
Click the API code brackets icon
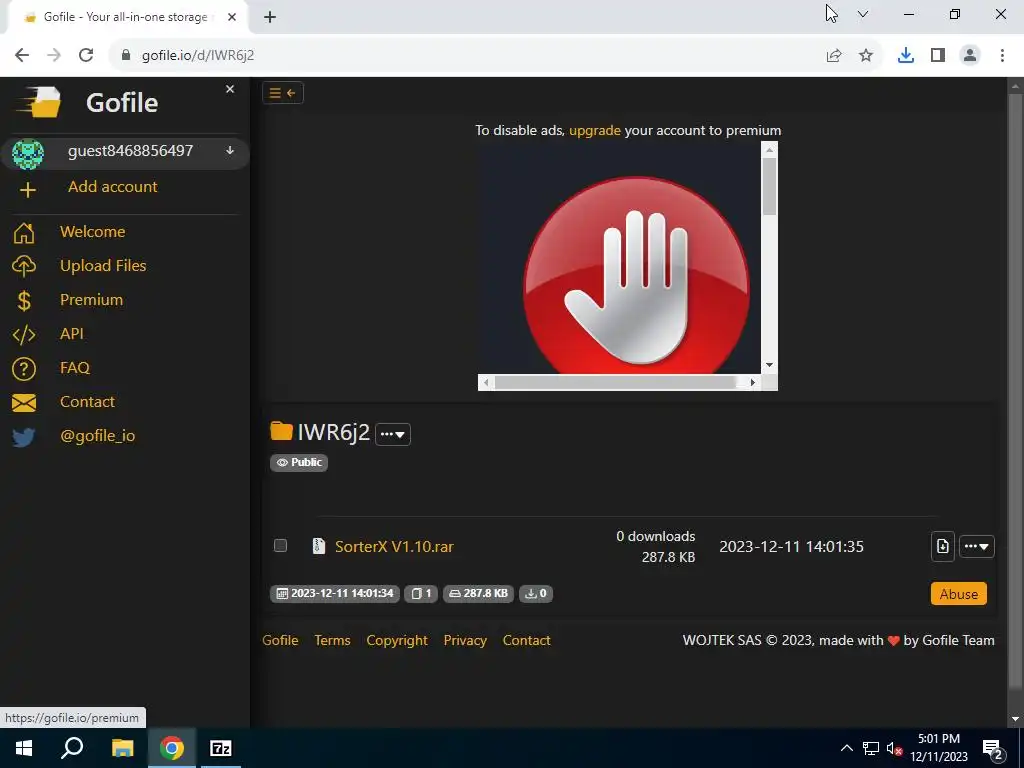point(24,335)
